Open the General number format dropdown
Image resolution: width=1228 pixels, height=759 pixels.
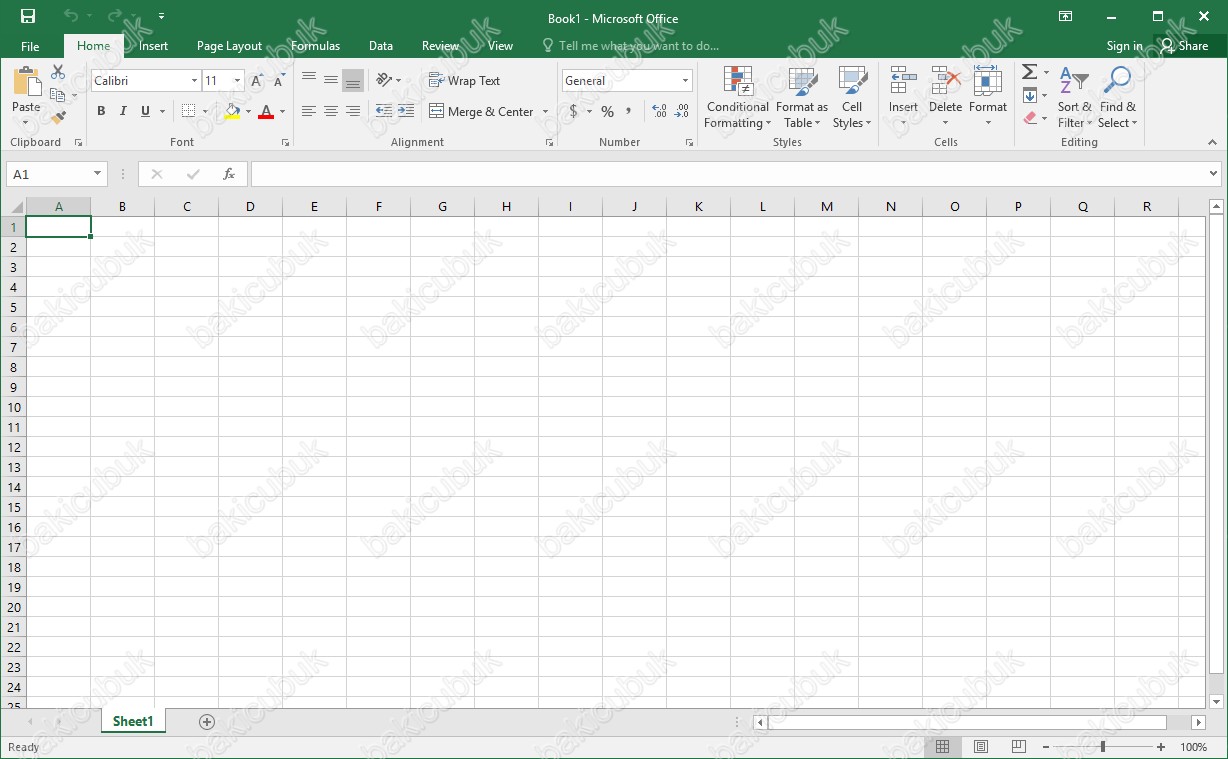tap(685, 81)
